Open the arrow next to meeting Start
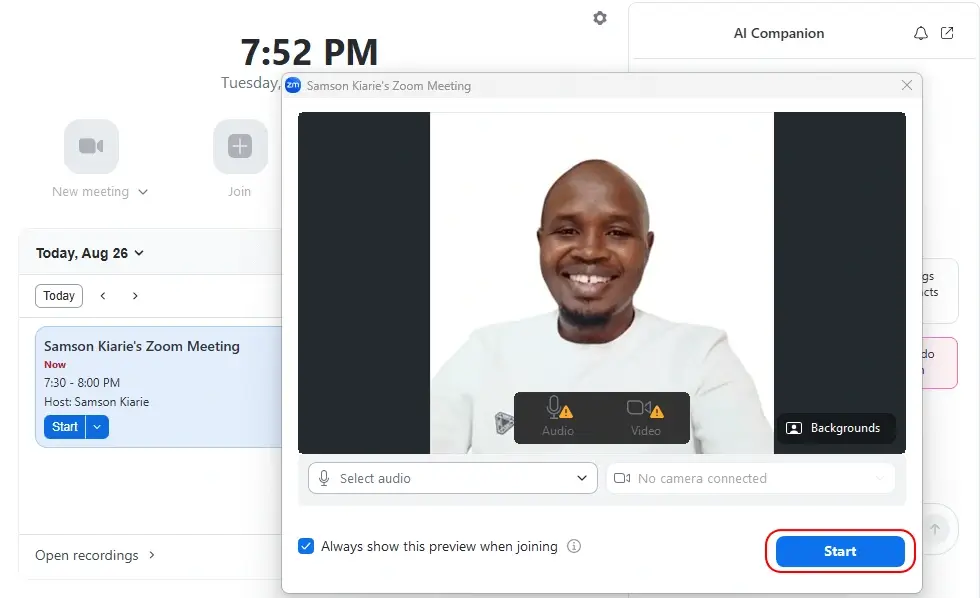This screenshot has height=598, width=980. point(97,427)
